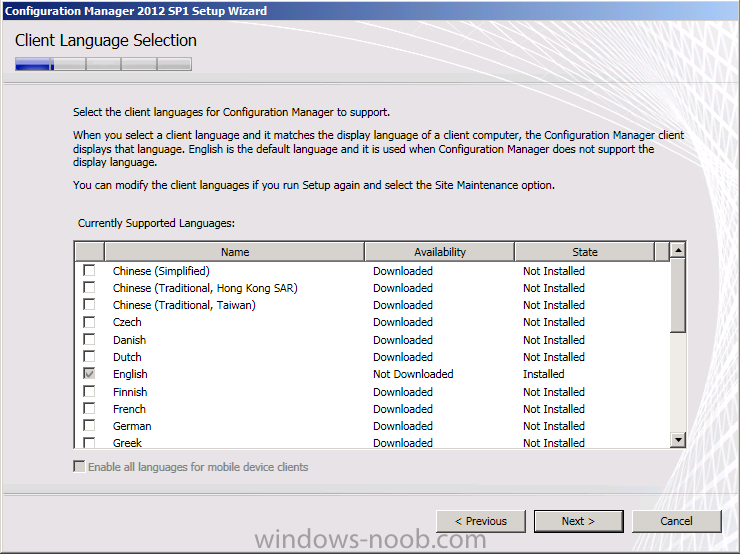Select the Czech row name

[x=127, y=322]
